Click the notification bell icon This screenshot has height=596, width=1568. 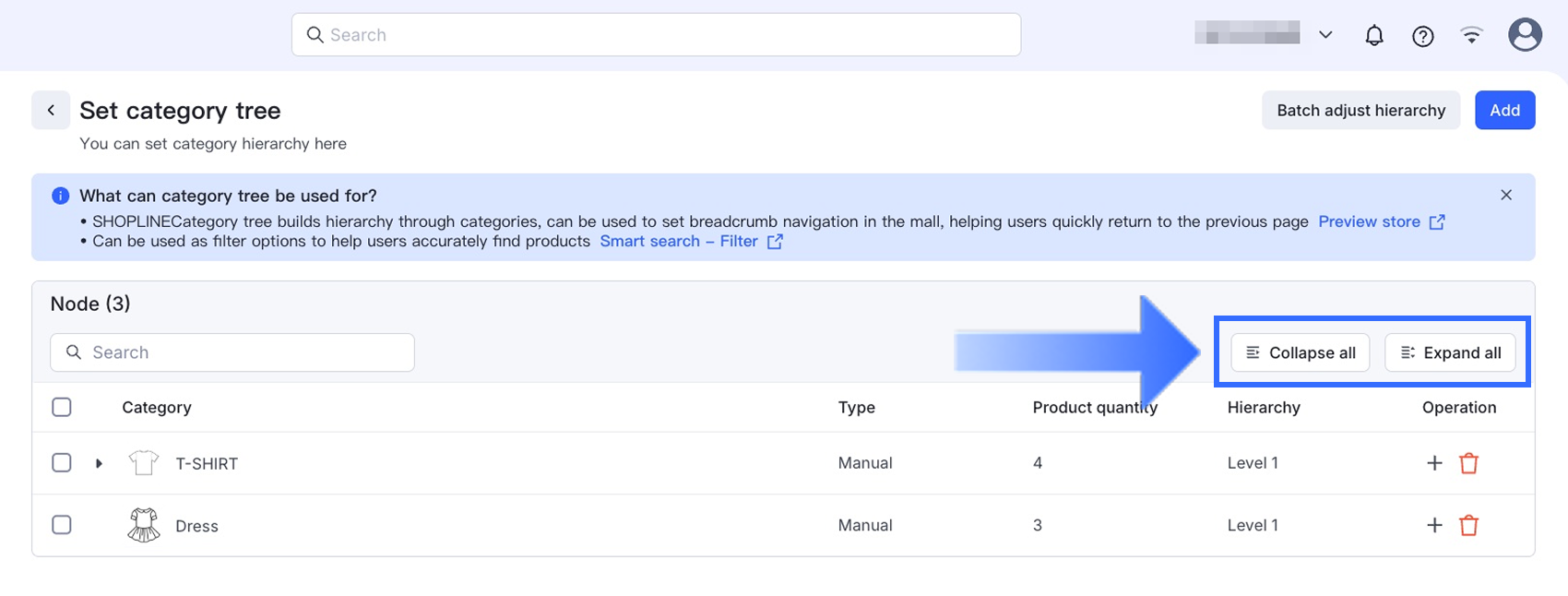click(1374, 36)
